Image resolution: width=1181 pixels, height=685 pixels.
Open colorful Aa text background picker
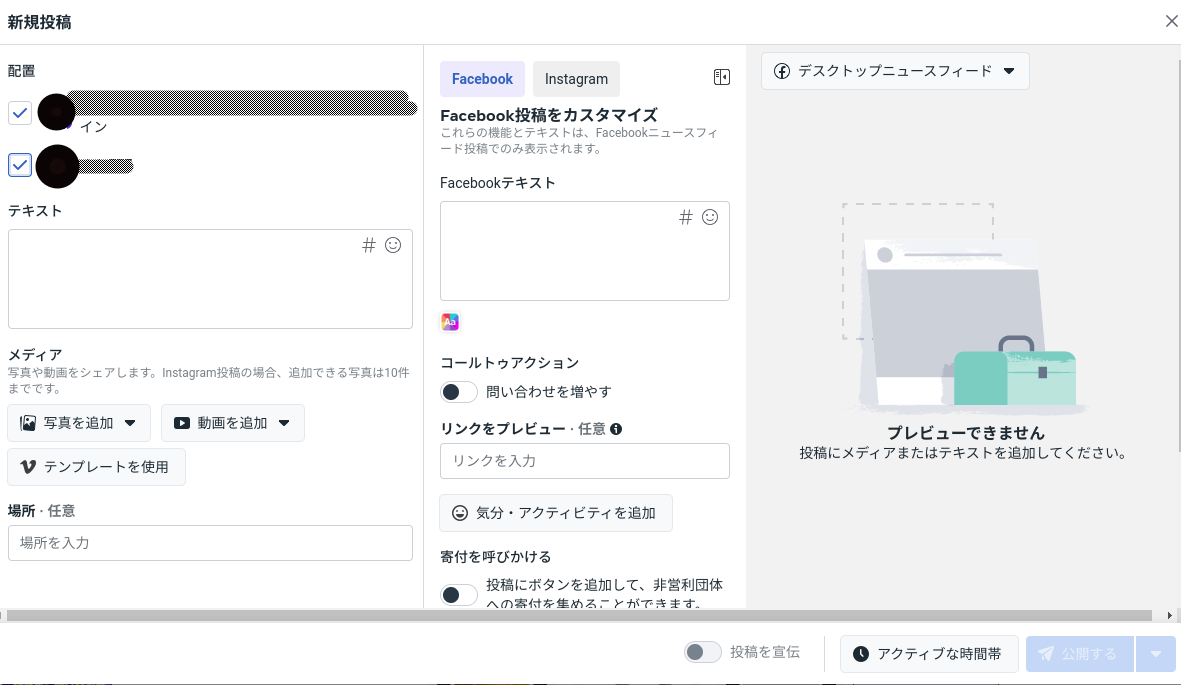450,322
